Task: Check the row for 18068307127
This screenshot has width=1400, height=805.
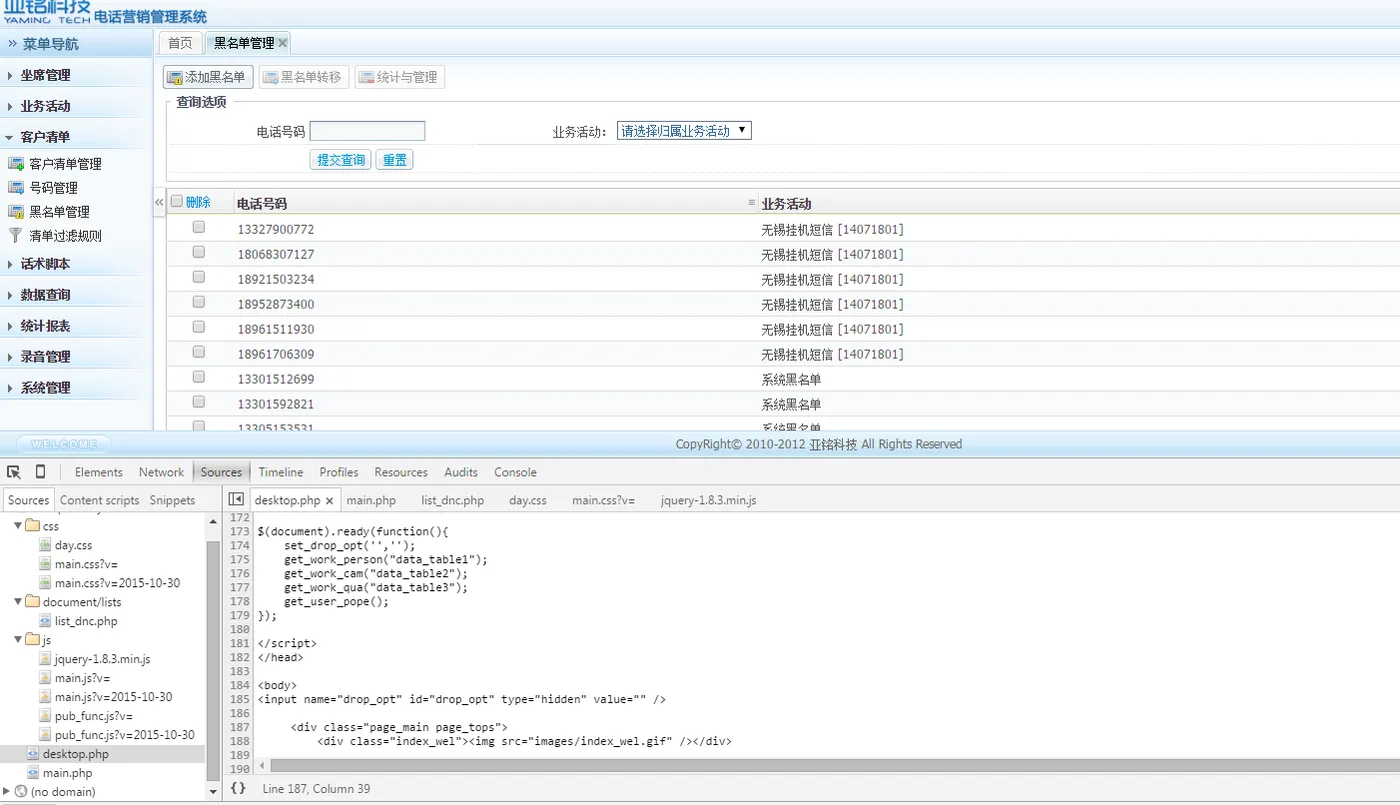Action: click(198, 252)
